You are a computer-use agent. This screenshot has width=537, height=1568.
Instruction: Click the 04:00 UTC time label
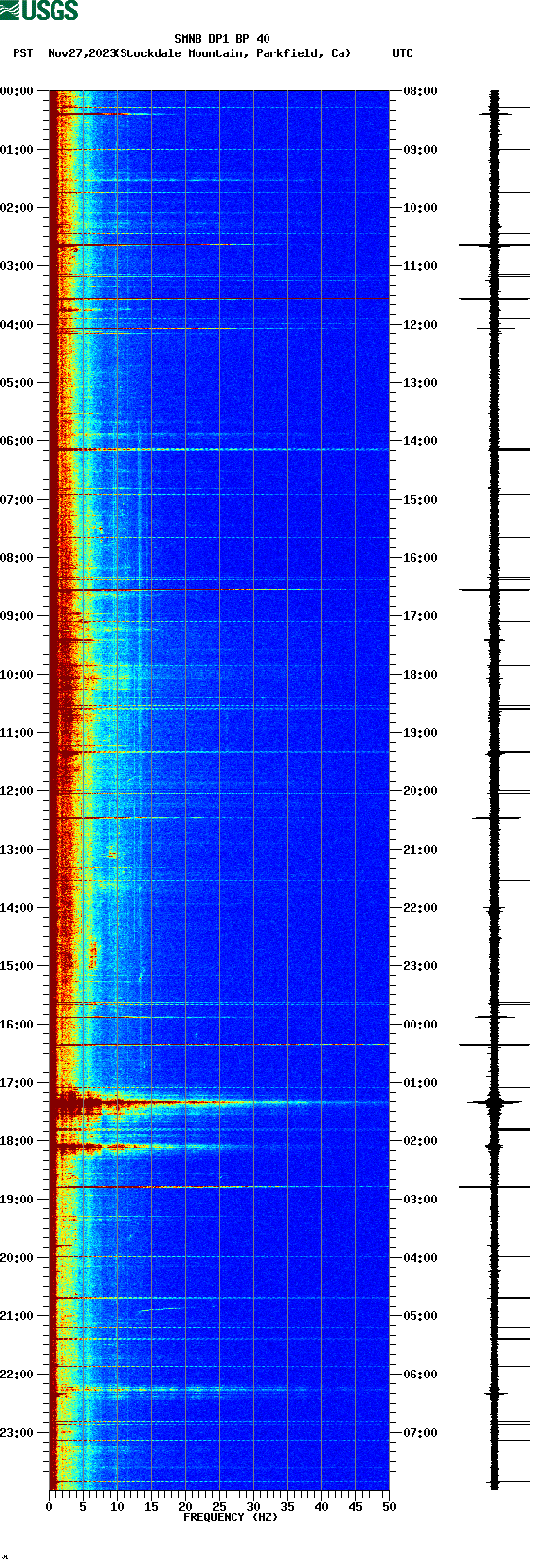click(x=420, y=1258)
